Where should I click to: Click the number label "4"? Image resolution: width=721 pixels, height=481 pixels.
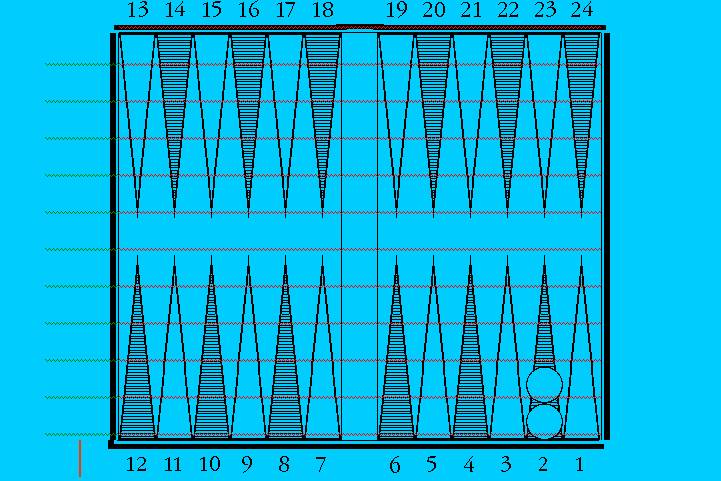pos(469,464)
